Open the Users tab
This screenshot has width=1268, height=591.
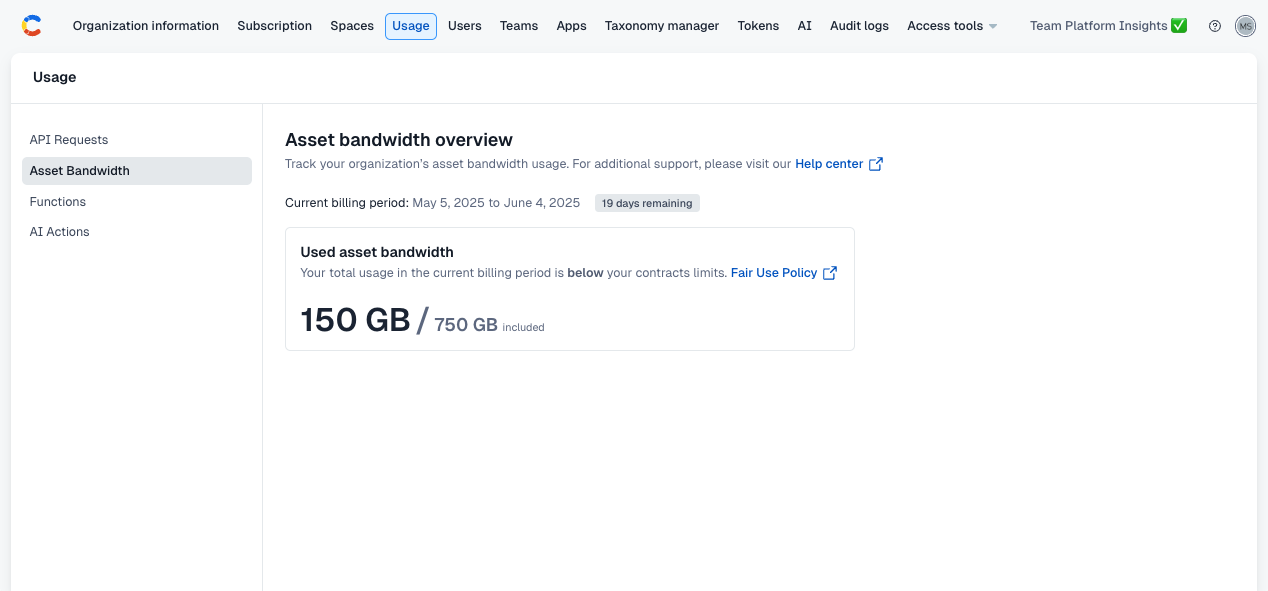465,26
